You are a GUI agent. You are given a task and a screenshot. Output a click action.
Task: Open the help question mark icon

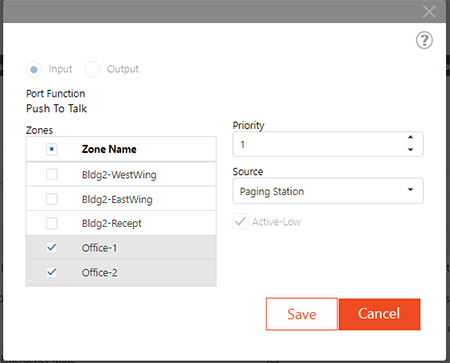click(x=424, y=40)
